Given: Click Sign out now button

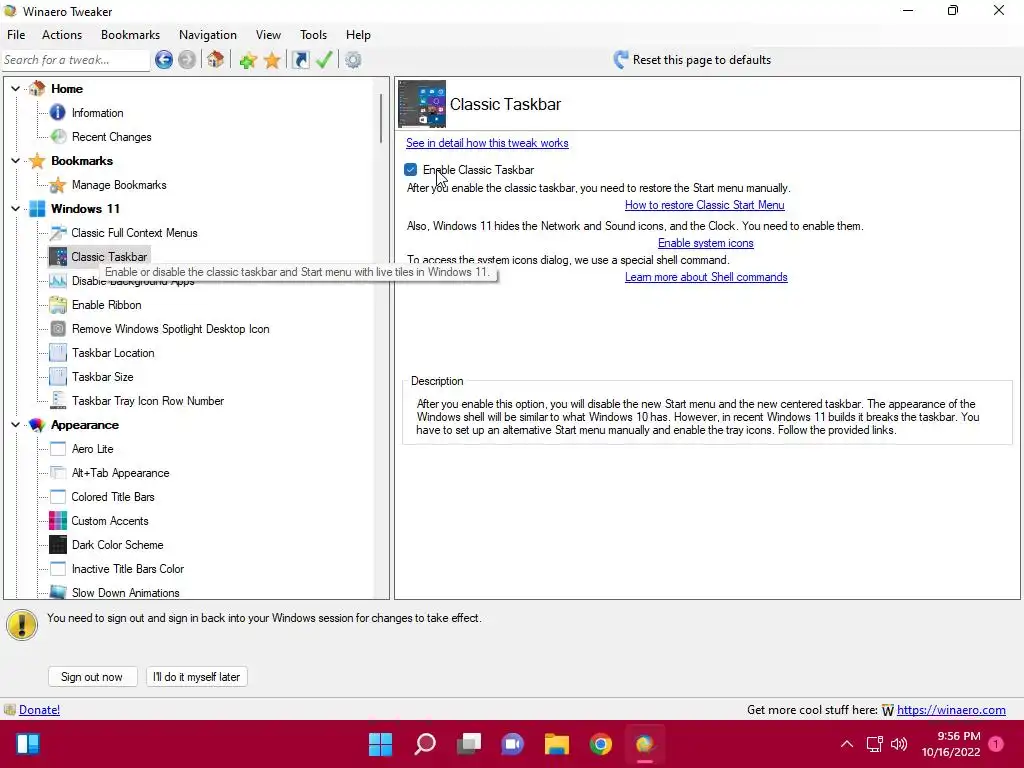Looking at the screenshot, I should pos(92,677).
